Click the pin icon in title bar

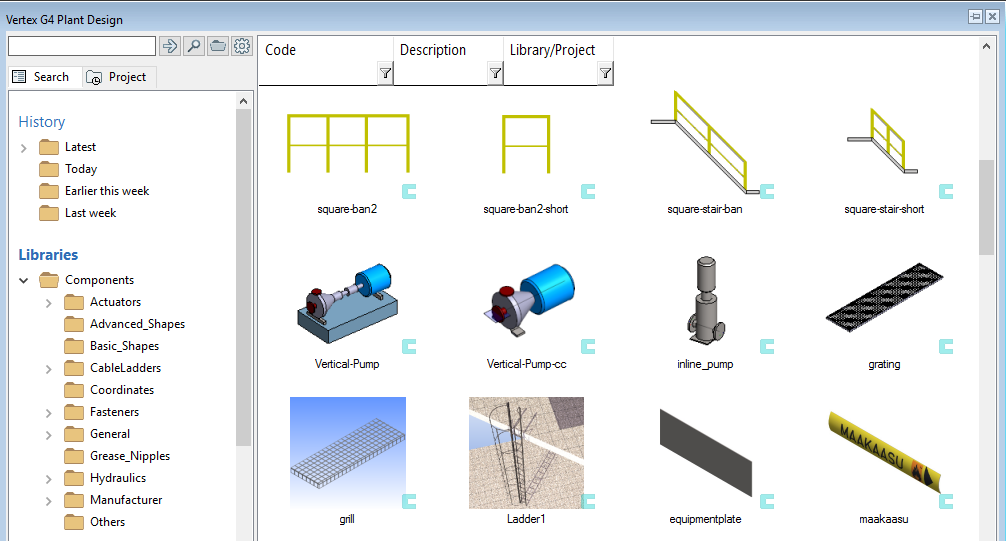click(975, 16)
